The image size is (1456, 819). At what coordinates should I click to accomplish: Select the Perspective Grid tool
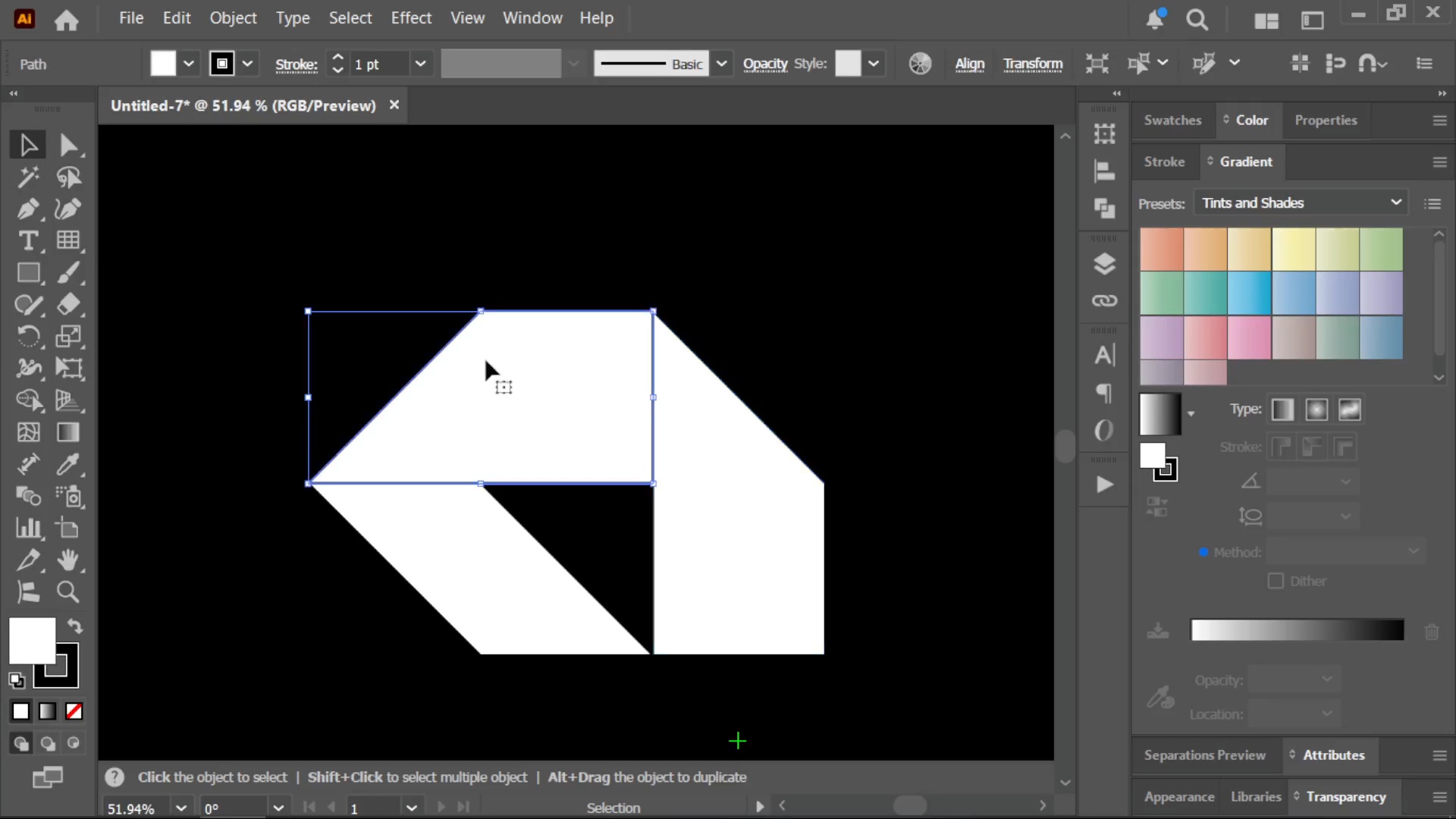pyautogui.click(x=68, y=400)
